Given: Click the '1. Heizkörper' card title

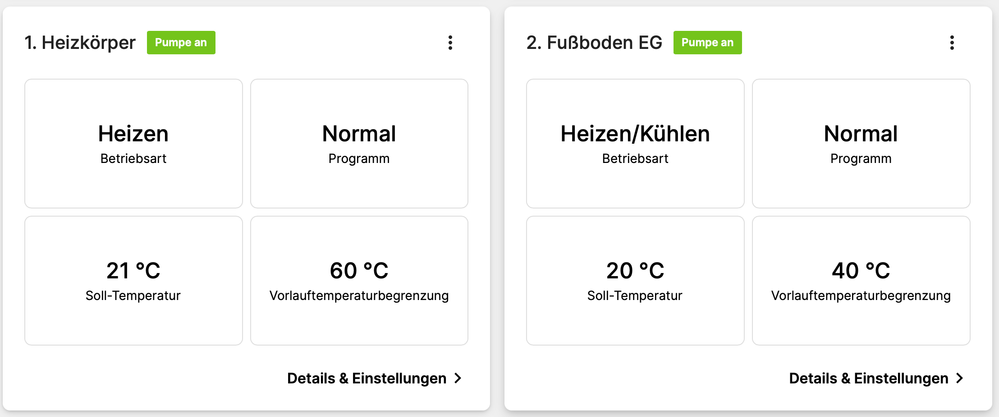Looking at the screenshot, I should (80, 43).
